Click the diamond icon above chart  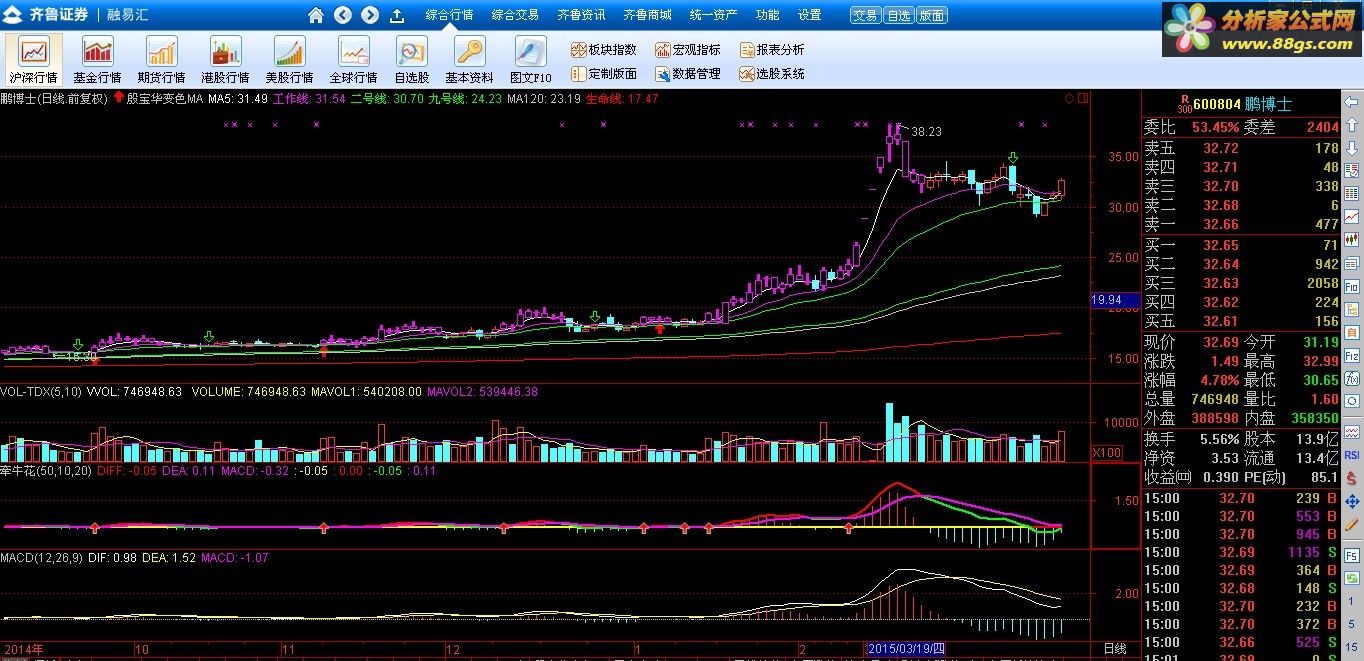pyautogui.click(x=1069, y=98)
